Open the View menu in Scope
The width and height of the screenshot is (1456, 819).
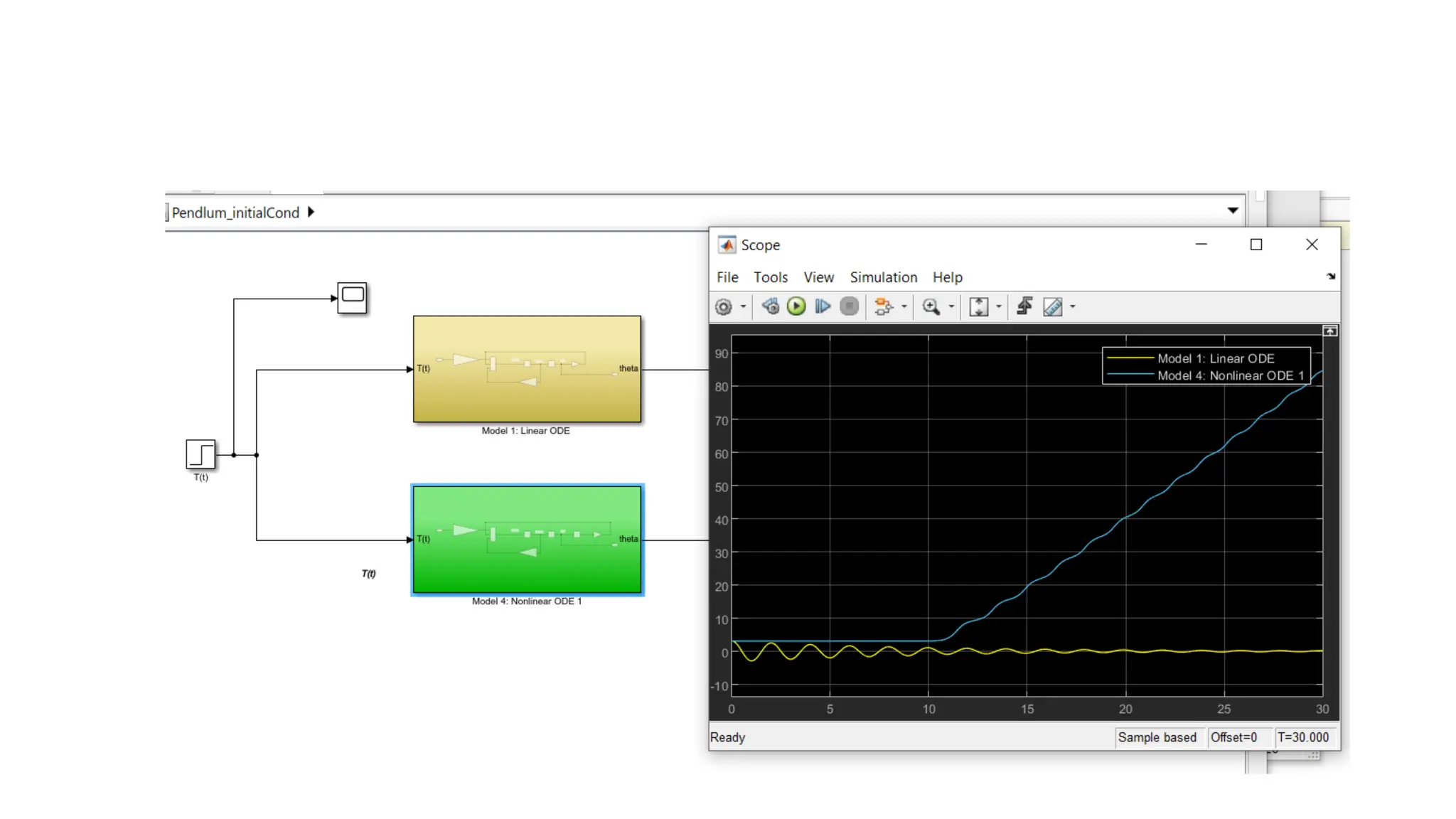[818, 277]
